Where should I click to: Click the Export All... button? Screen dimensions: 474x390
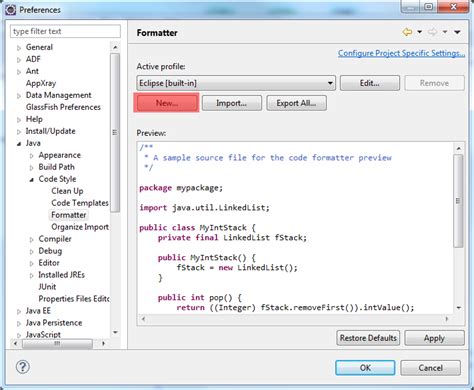pyautogui.click(x=296, y=103)
